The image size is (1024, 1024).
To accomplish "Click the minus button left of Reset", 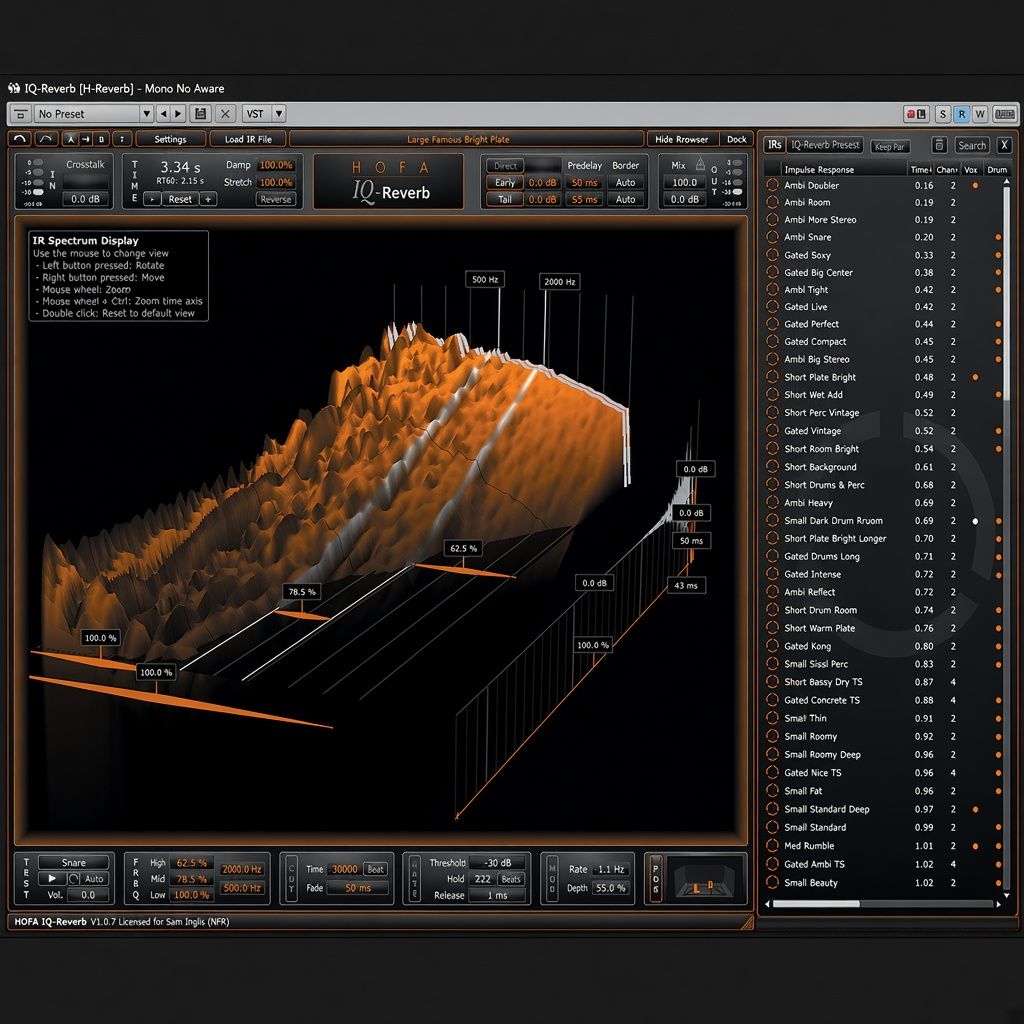I will (152, 199).
